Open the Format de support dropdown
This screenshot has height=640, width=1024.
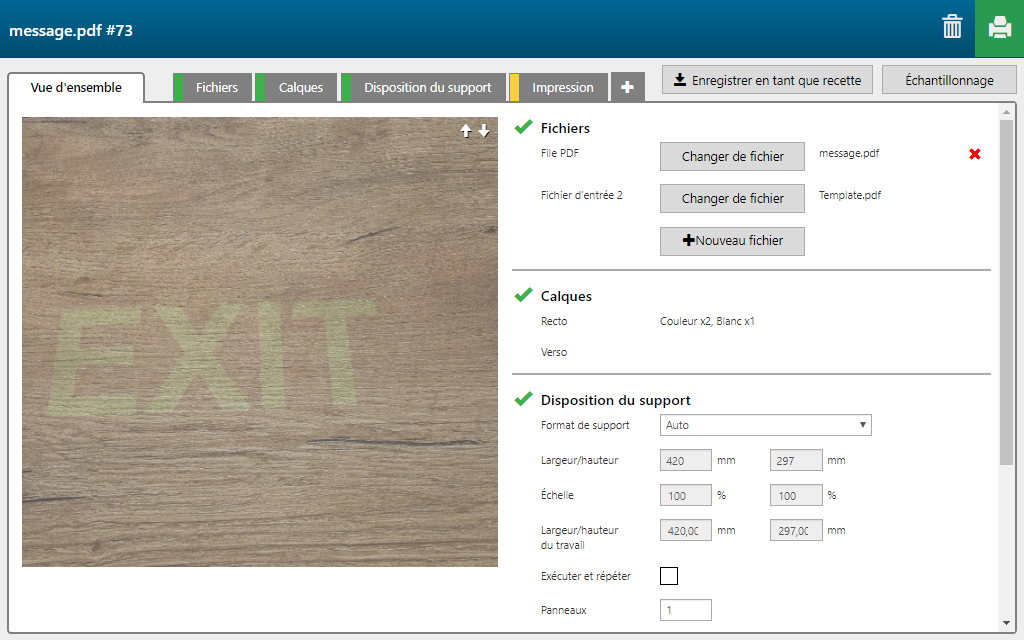click(x=765, y=425)
